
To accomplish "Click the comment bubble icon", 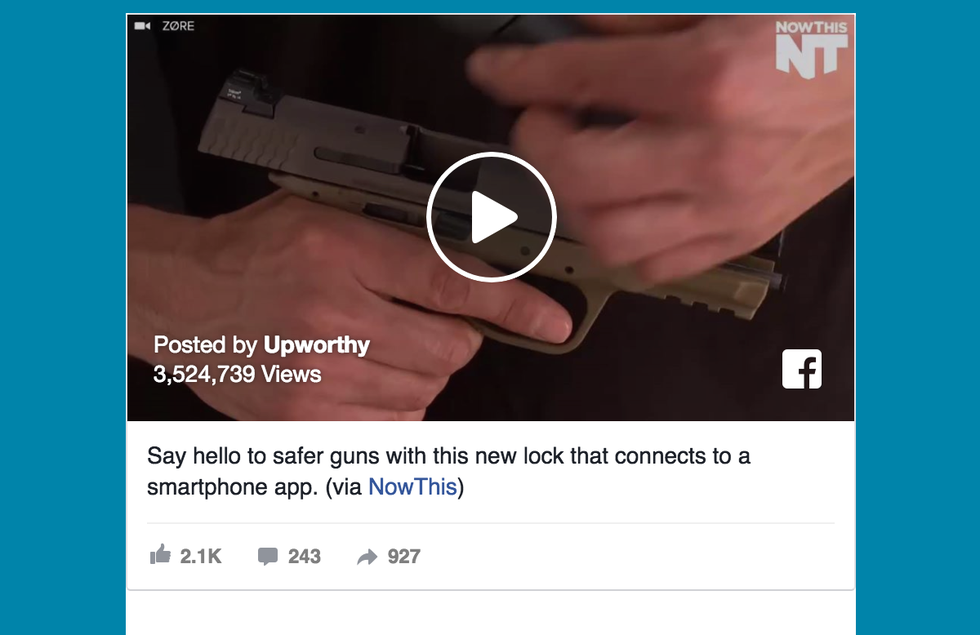I will 268,556.
